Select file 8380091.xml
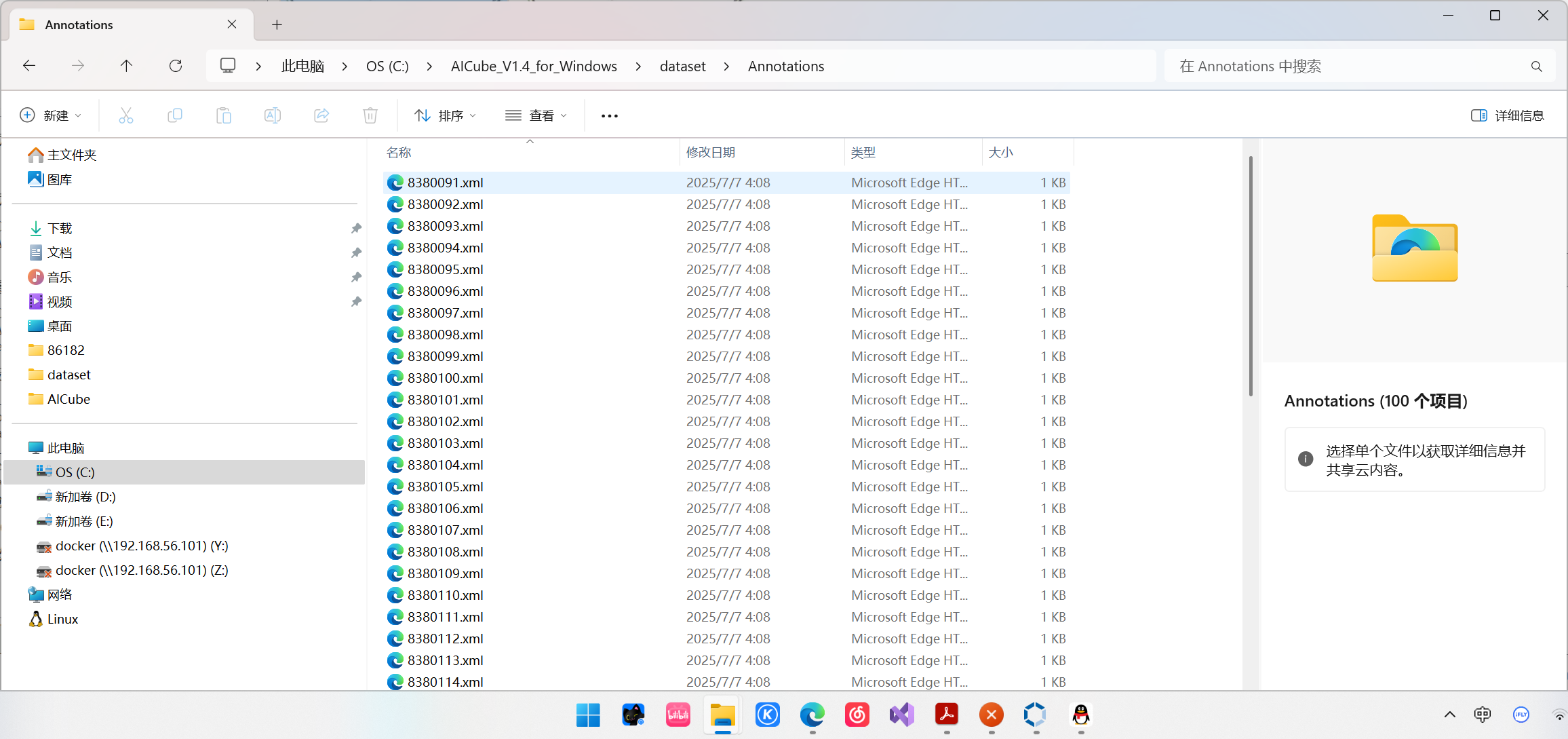This screenshot has height=739, width=1568. click(x=726, y=183)
